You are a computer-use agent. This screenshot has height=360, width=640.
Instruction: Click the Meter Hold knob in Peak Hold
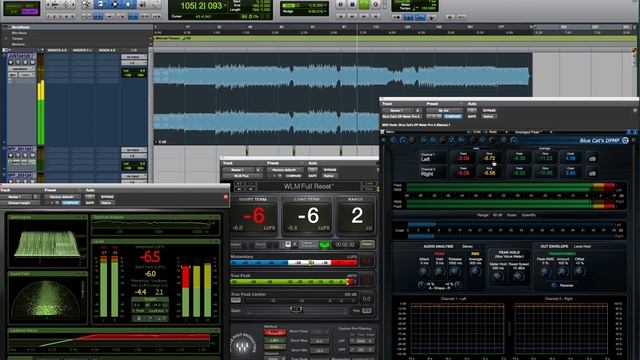click(x=498, y=277)
